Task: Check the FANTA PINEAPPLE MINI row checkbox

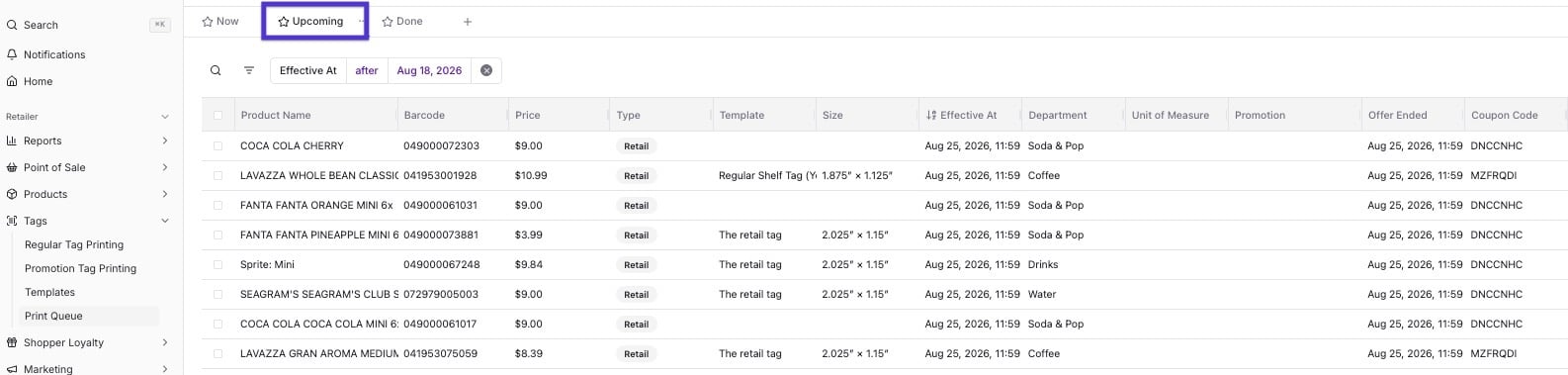Action: pos(218,234)
